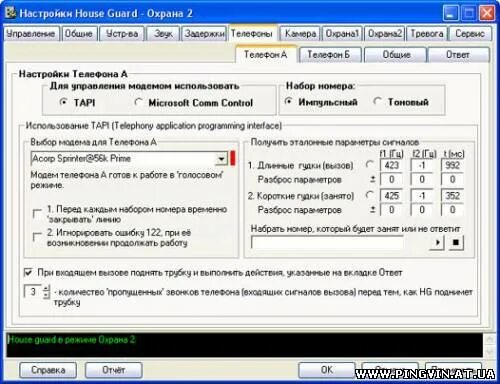
Task: Click the stop button next to the dial field
Action: point(456,242)
